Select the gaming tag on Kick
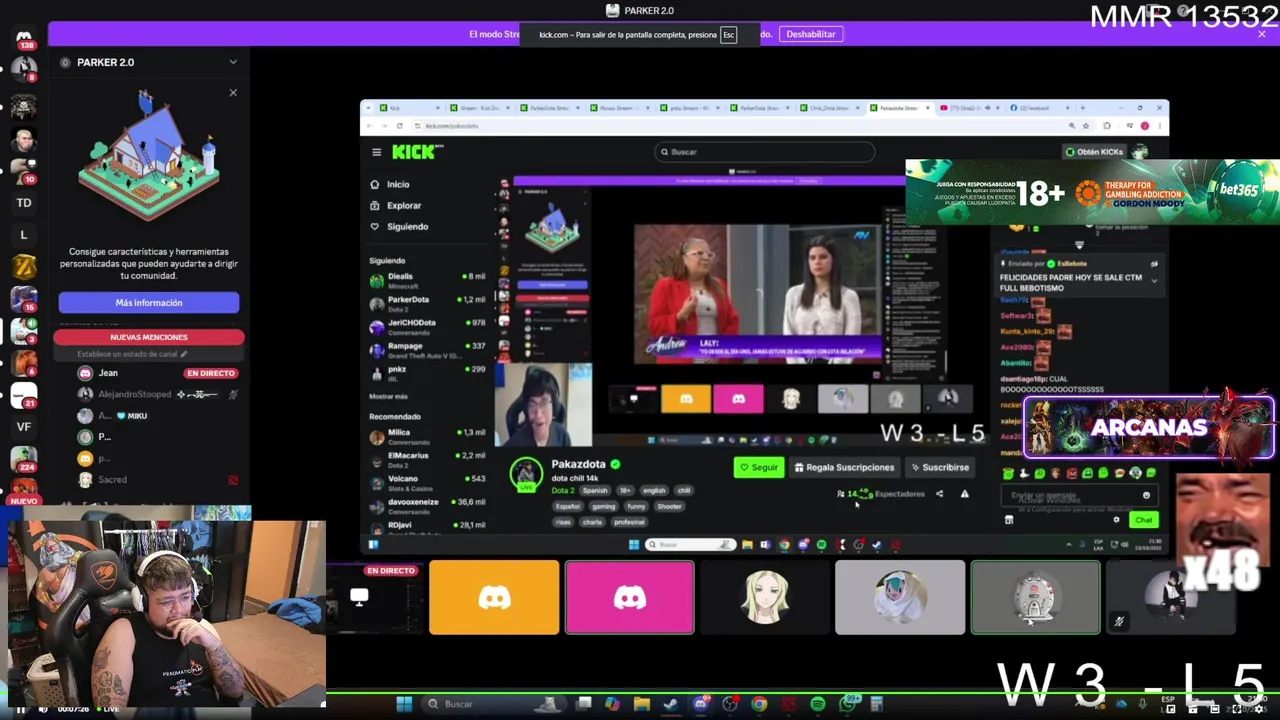 (603, 506)
